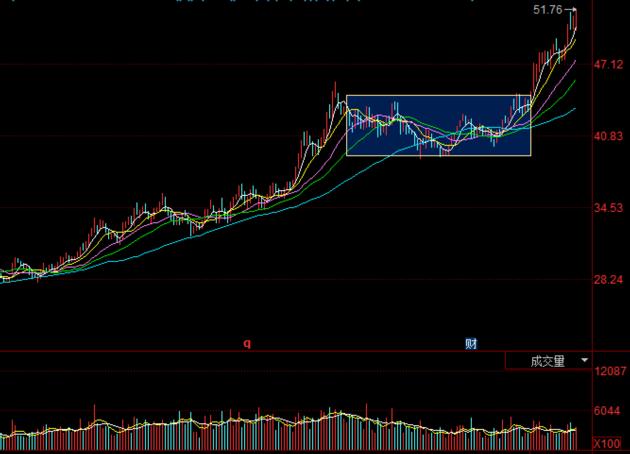Click the right end of the green moving average
Viewport: 630px width, 454px height.
[575, 82]
